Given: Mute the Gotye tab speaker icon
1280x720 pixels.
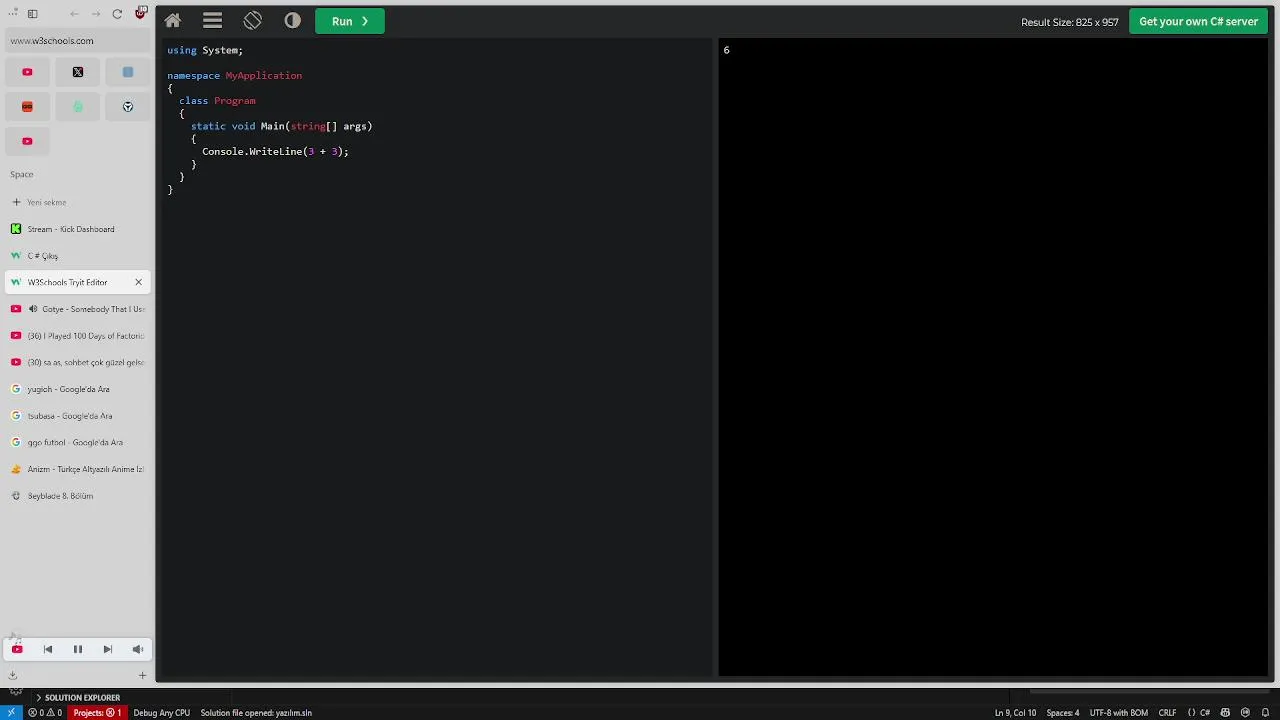Looking at the screenshot, I should (32, 309).
